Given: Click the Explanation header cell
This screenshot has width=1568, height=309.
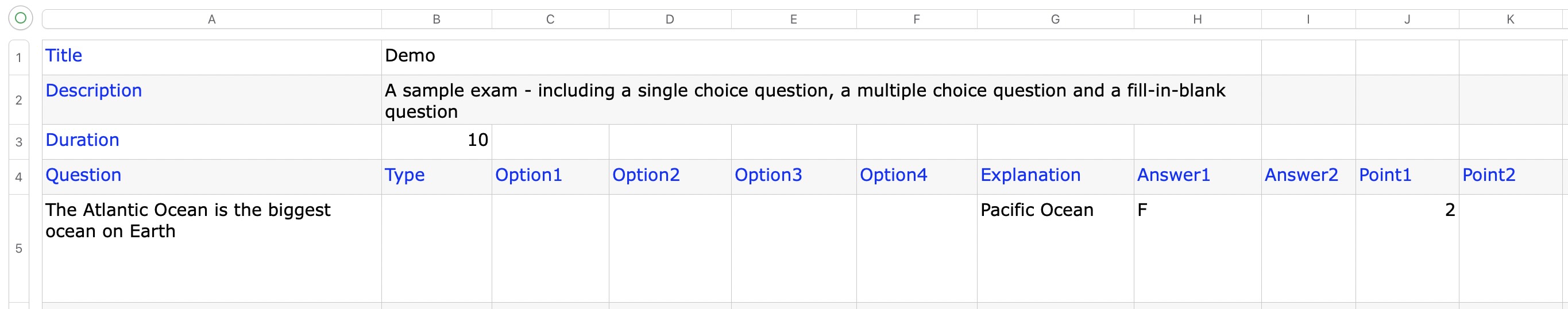Looking at the screenshot, I should [1055, 176].
